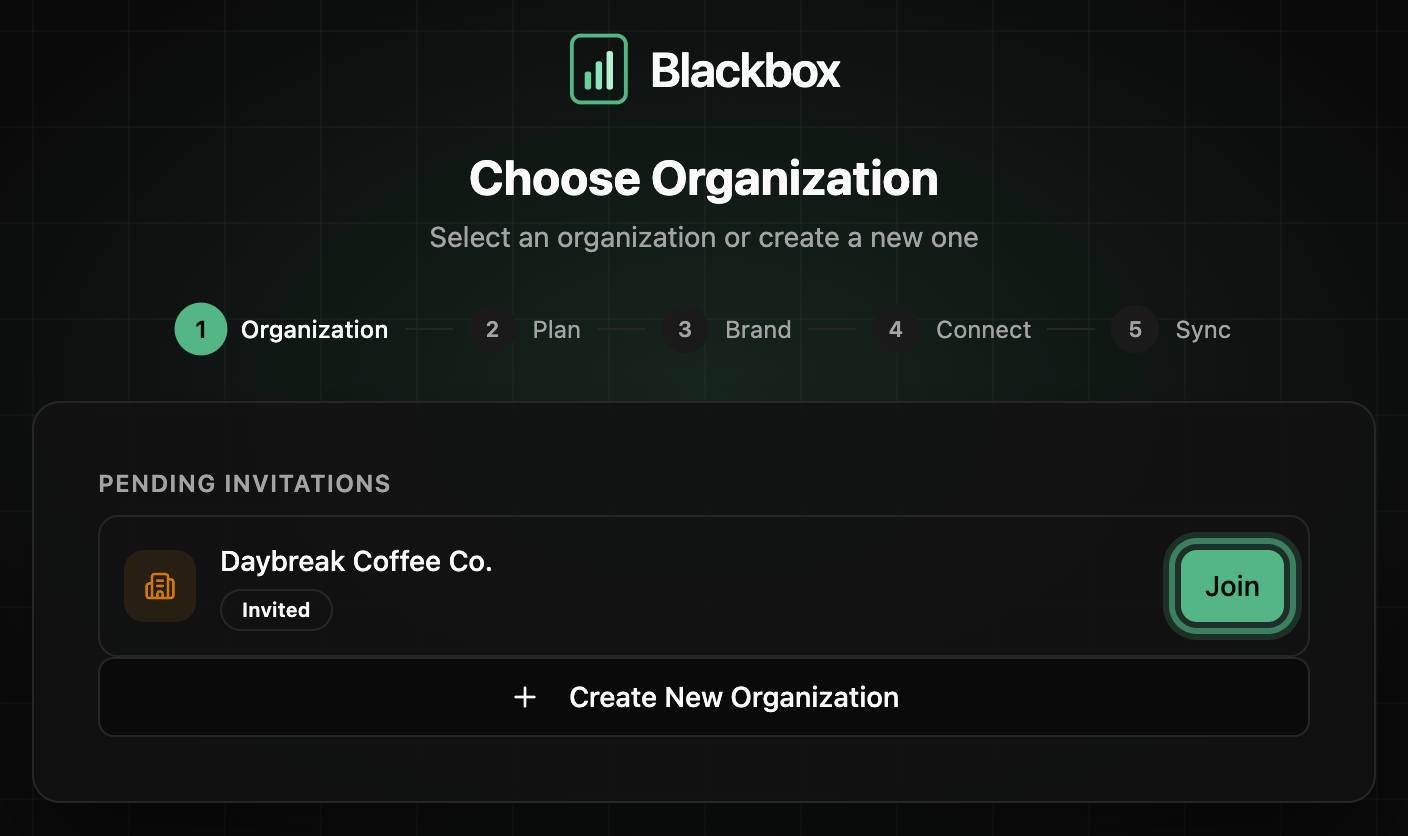Screen dimensions: 1408x836
Task: Click the Invited status badge
Action: point(276,610)
